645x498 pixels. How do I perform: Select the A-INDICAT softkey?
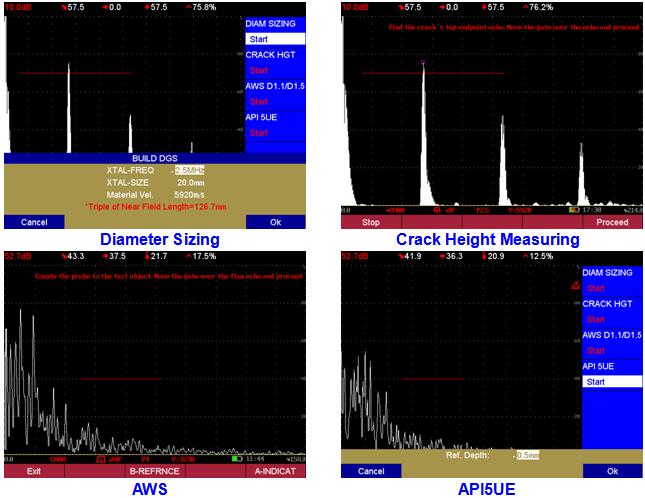(x=276, y=471)
